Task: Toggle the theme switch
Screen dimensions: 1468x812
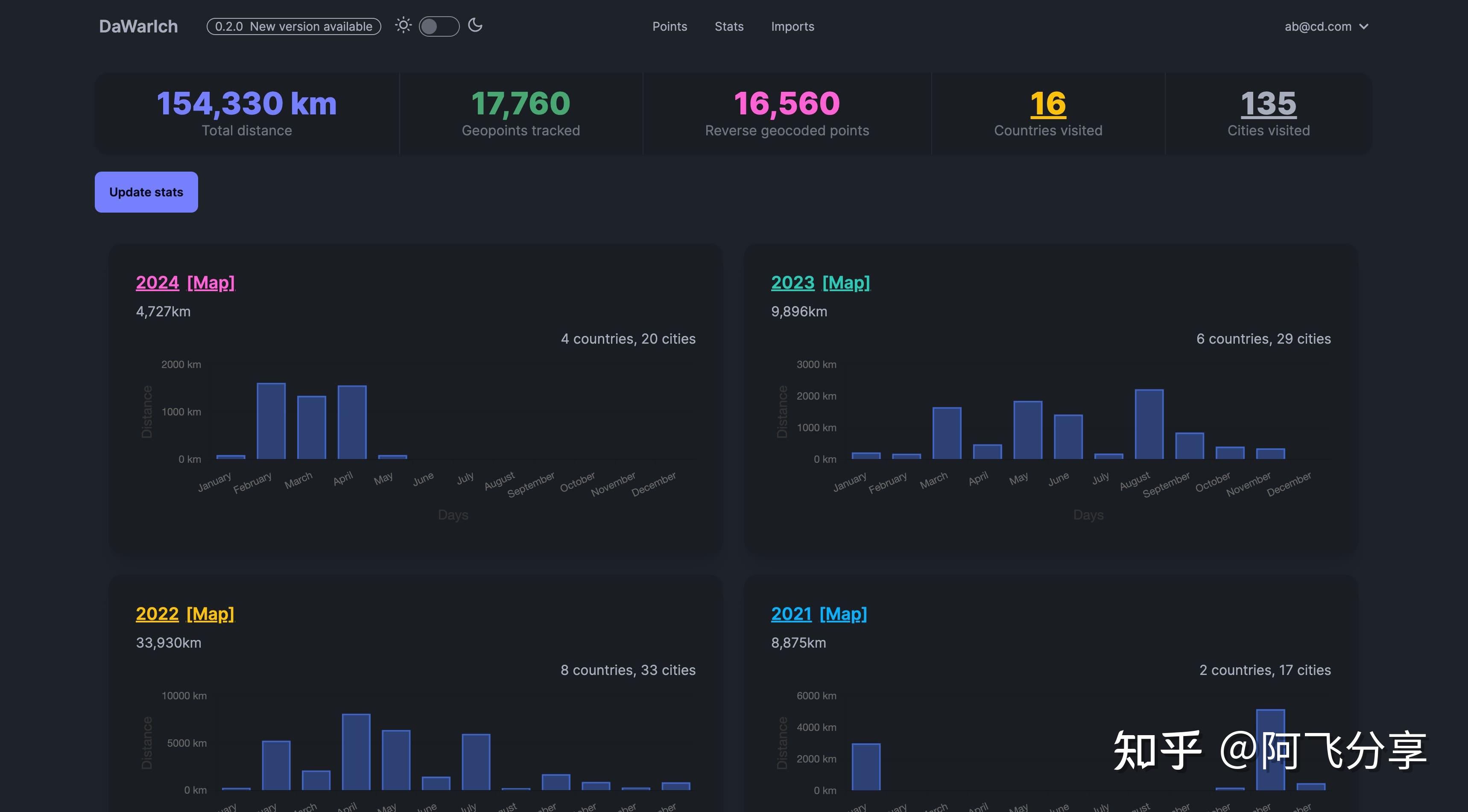Action: coord(439,26)
